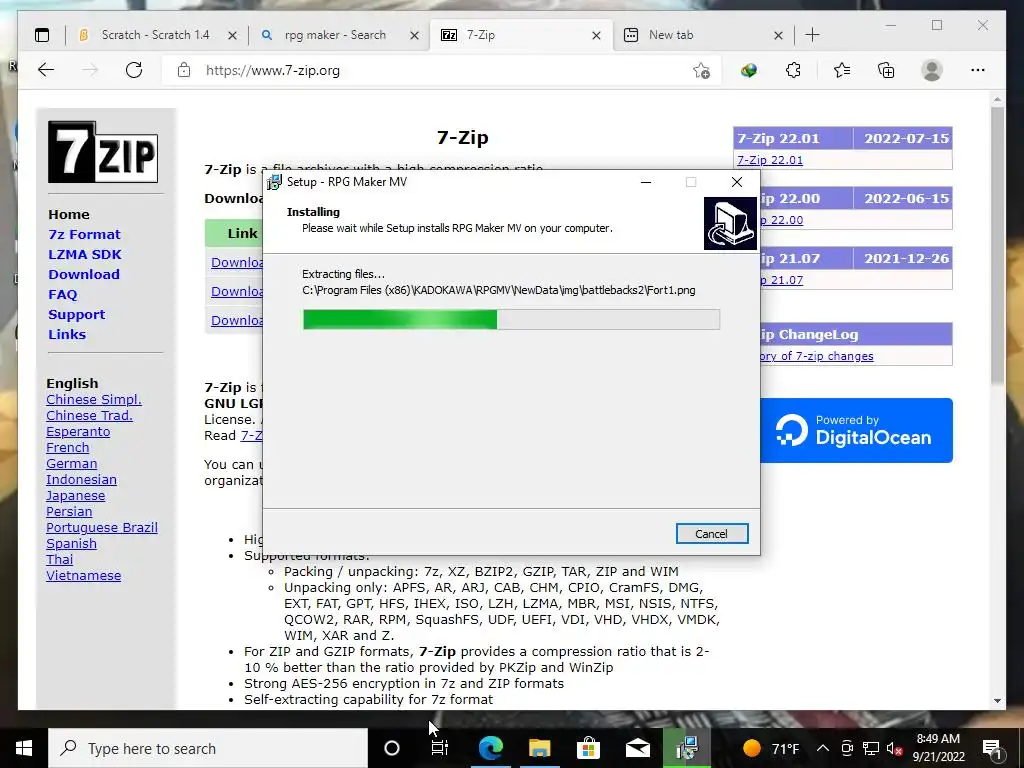This screenshot has width=1024, height=768.
Task: Open the 7-Zip 21.07 news link
Action: 782,280
